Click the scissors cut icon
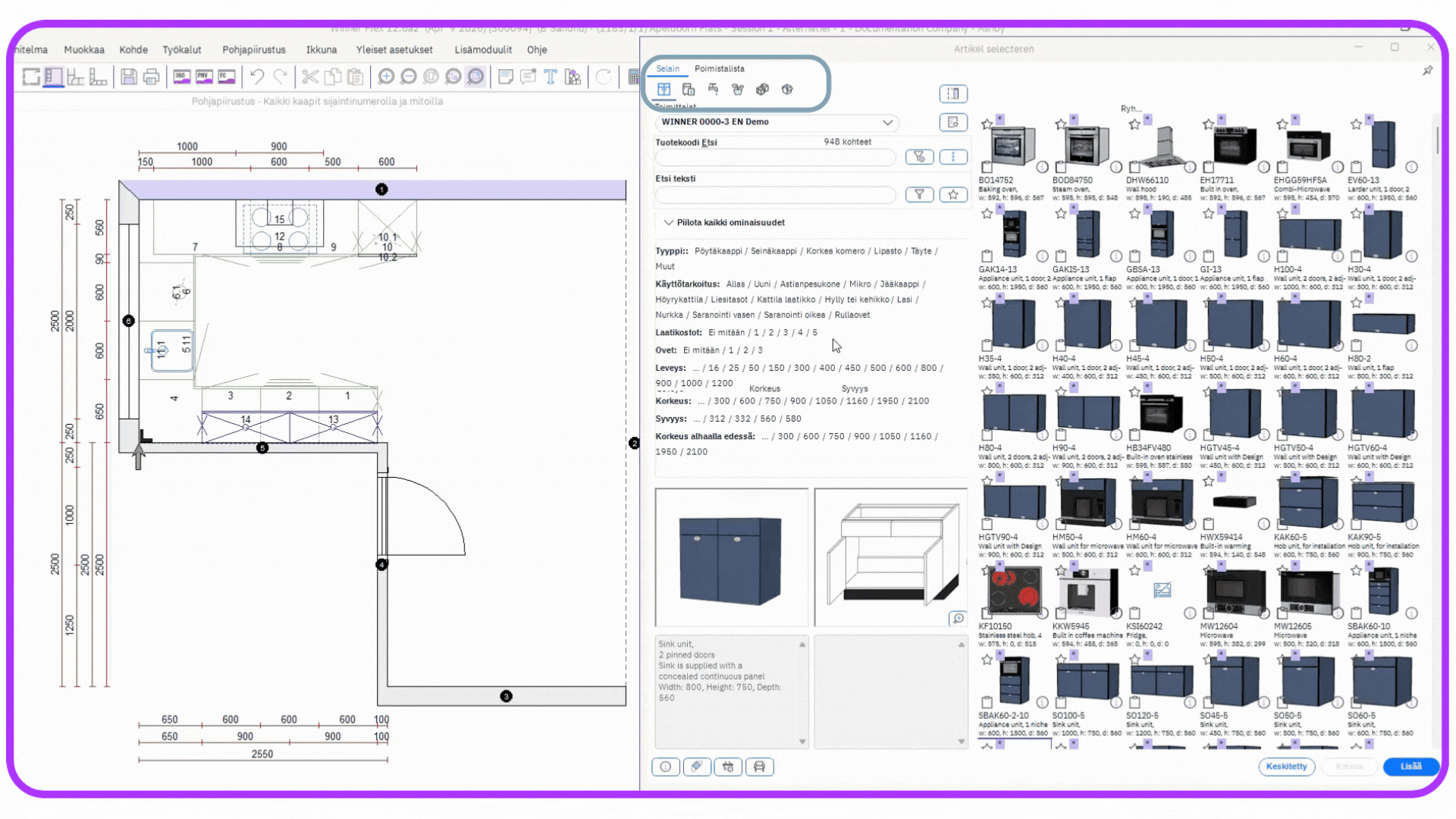Image resolution: width=1456 pixels, height=819 pixels. (x=309, y=77)
